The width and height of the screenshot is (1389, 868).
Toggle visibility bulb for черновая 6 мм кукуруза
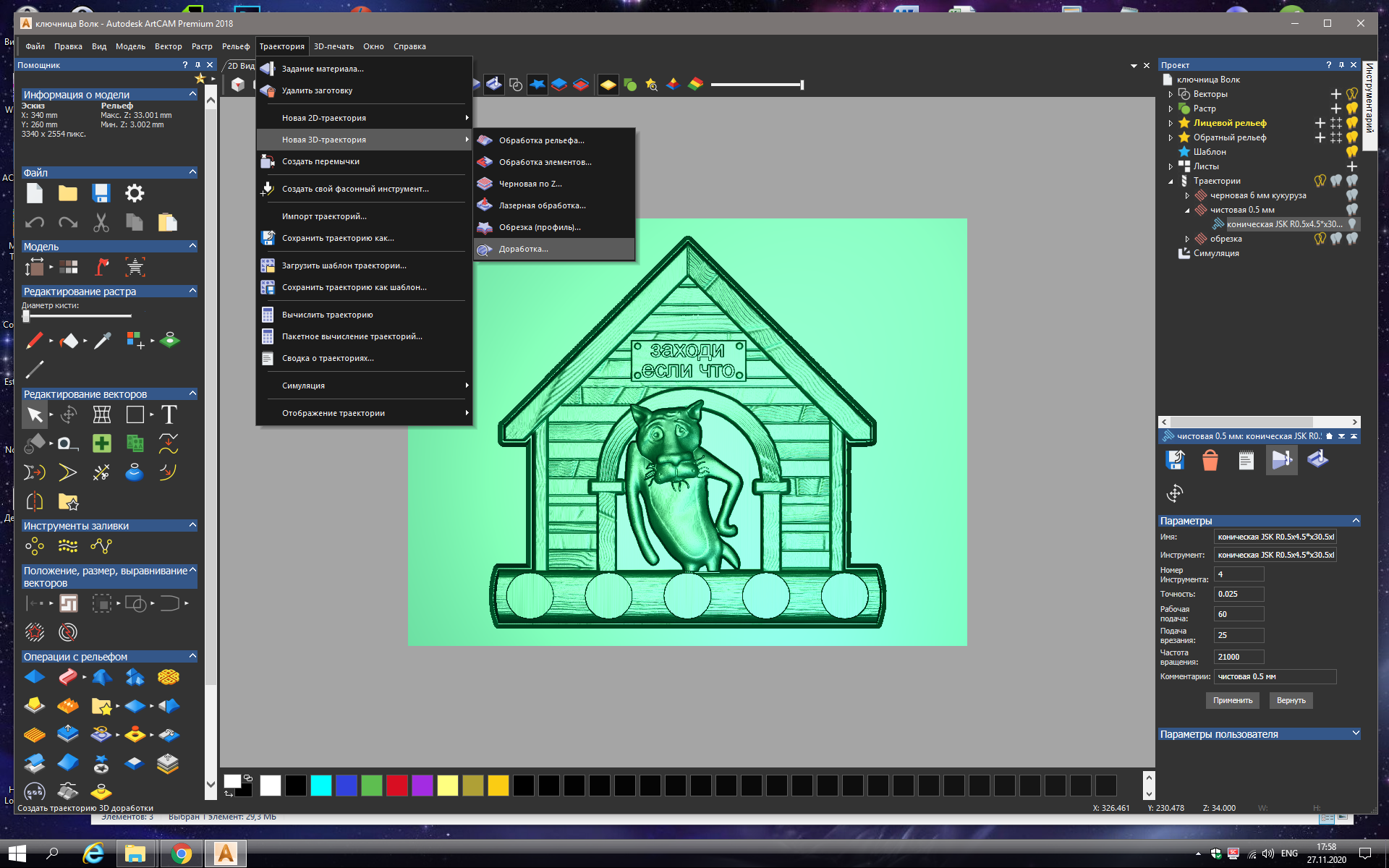click(1351, 195)
